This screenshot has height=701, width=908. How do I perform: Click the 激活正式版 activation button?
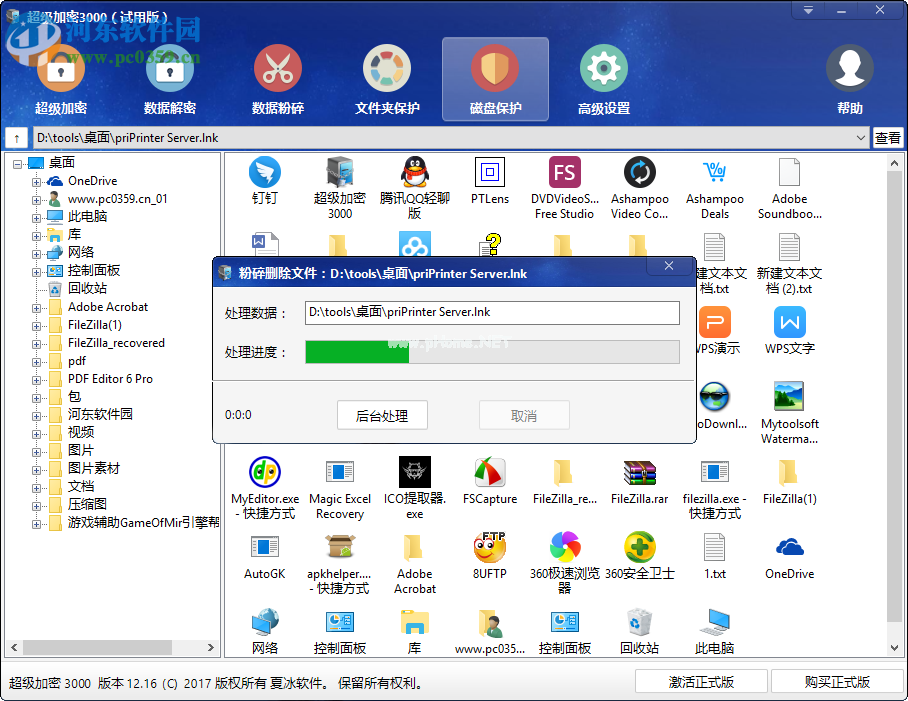coord(700,680)
